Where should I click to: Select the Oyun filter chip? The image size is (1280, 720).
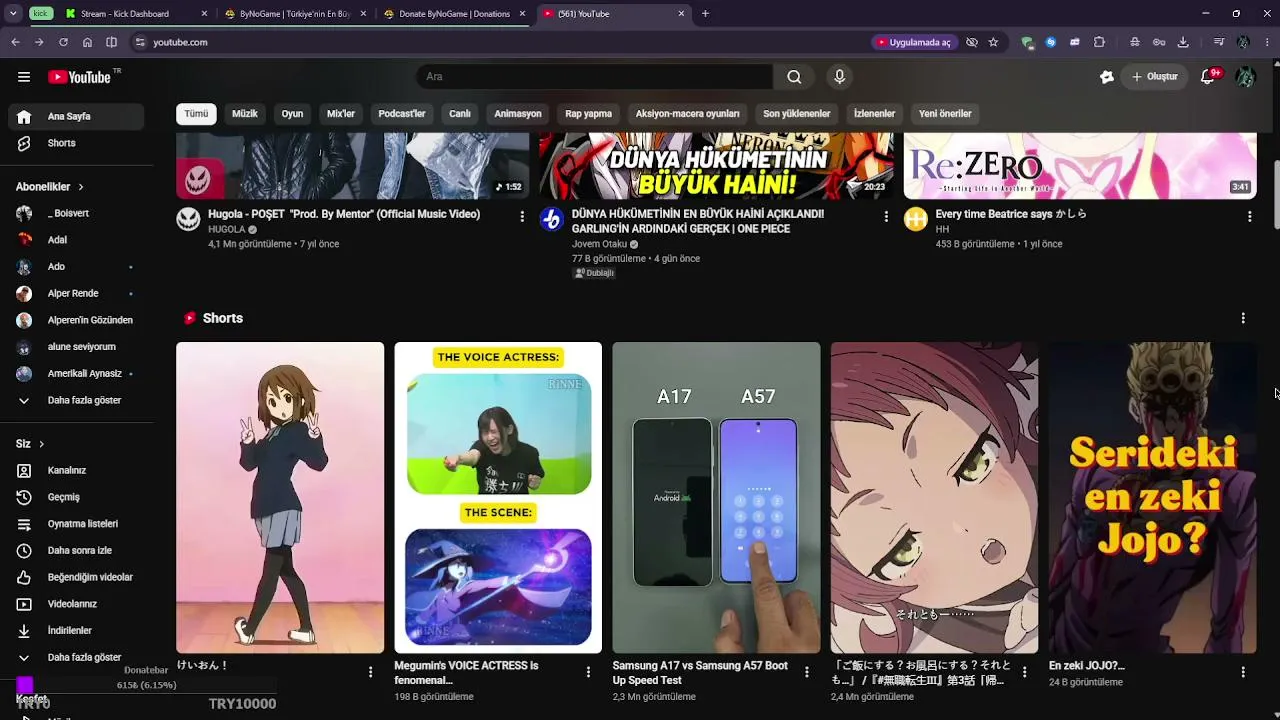[x=292, y=114]
